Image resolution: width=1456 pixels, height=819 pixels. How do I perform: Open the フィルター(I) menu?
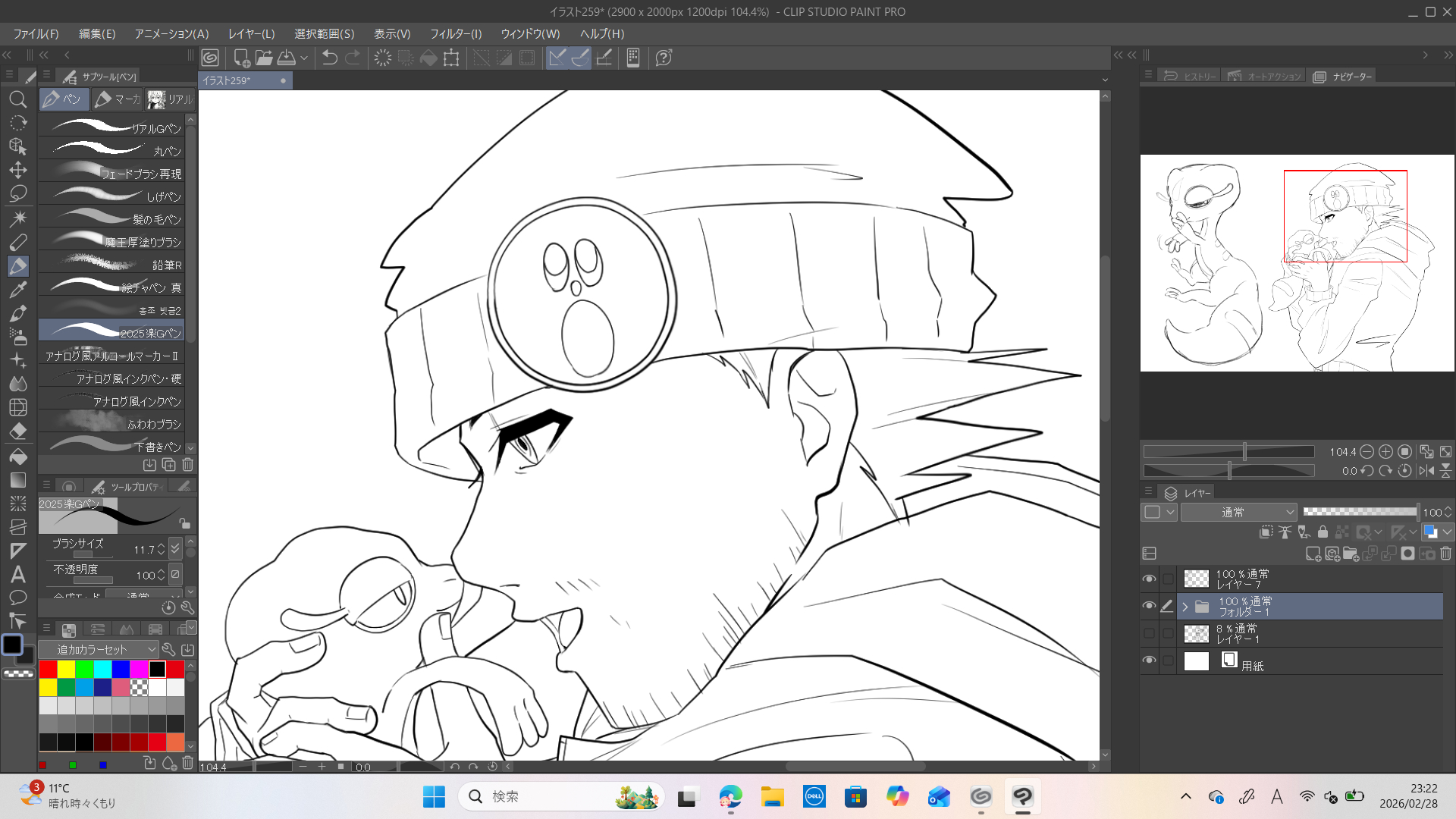point(456,34)
